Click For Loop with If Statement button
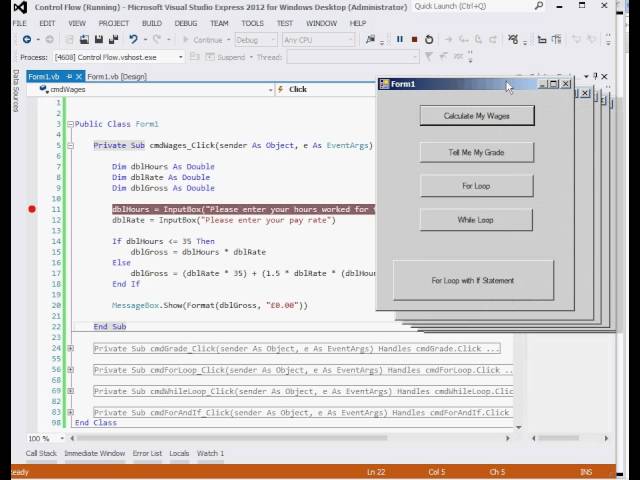The width and height of the screenshot is (640, 480). click(x=473, y=280)
